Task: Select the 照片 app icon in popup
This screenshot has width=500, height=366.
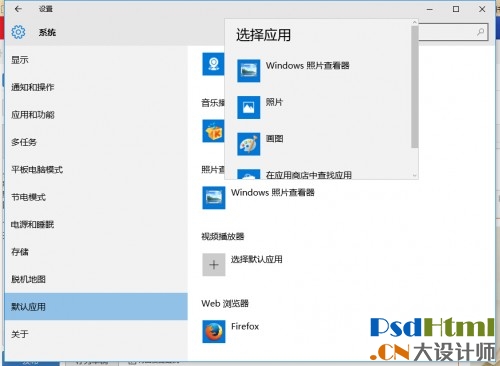Action: [248, 107]
